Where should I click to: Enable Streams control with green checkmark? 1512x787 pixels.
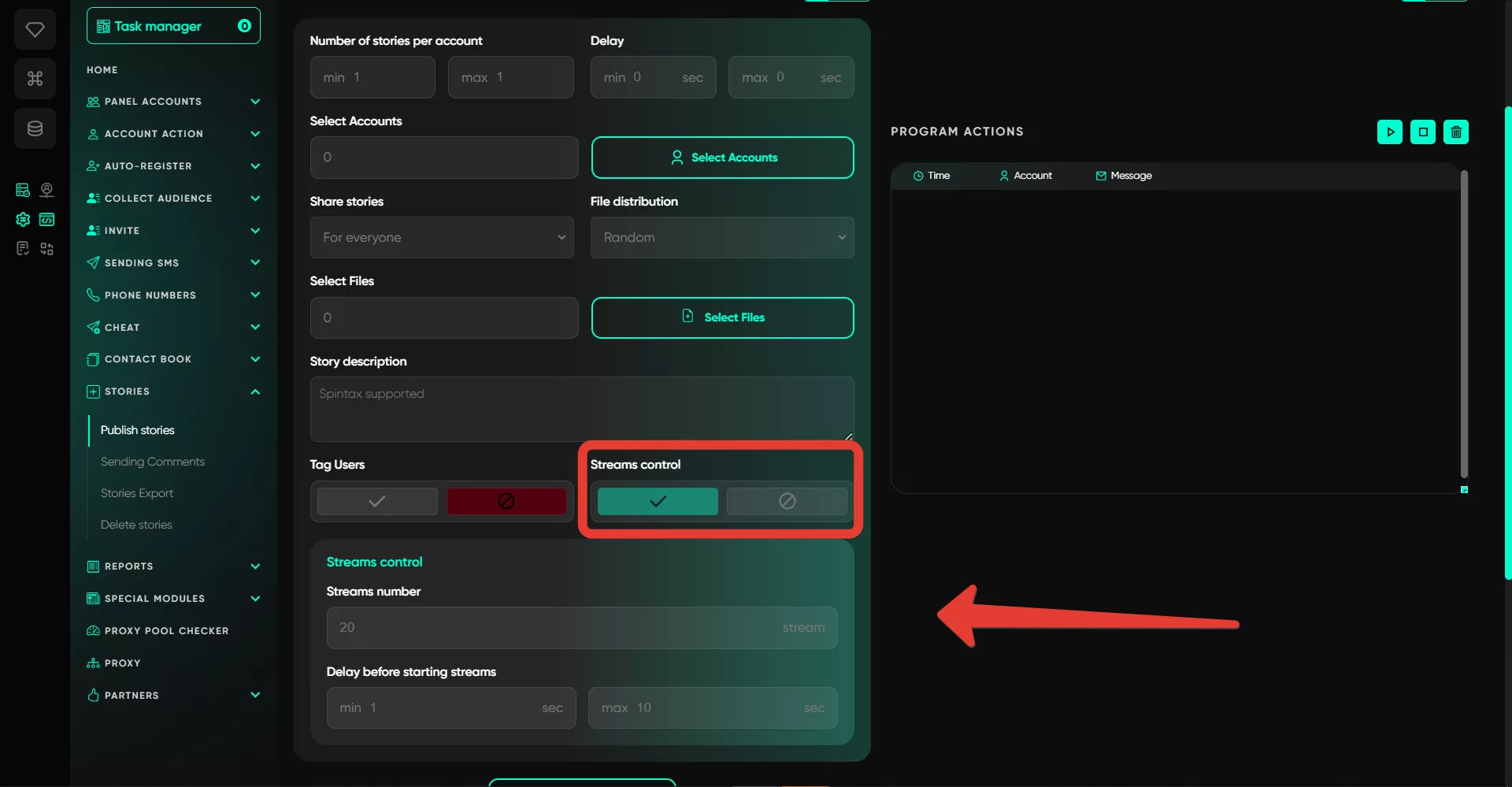pyautogui.click(x=658, y=502)
